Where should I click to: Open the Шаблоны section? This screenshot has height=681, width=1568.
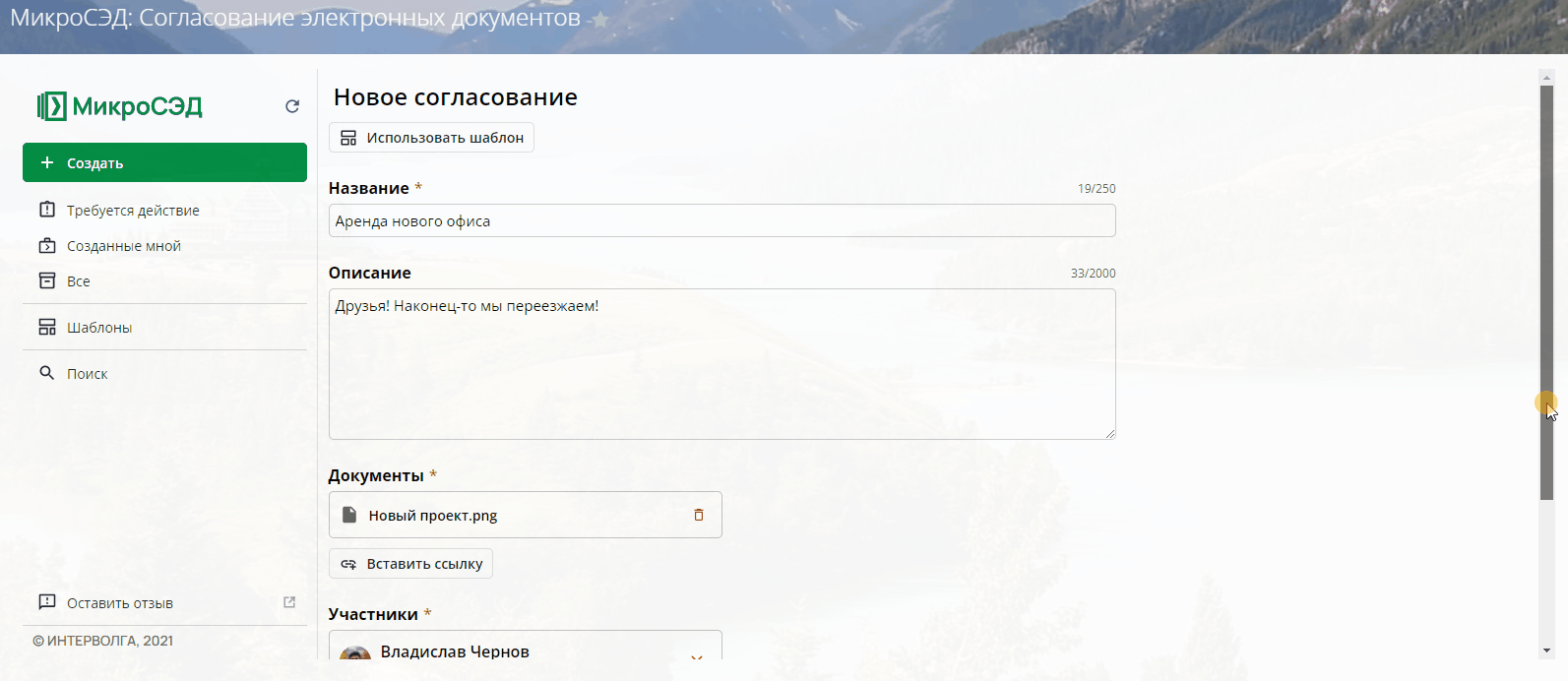99,328
